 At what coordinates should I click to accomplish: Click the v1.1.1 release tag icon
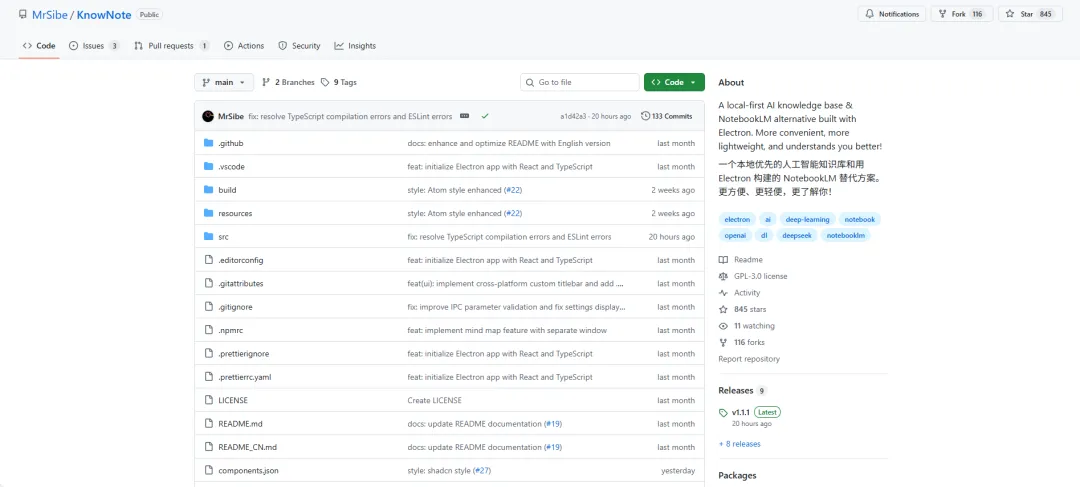pos(723,413)
